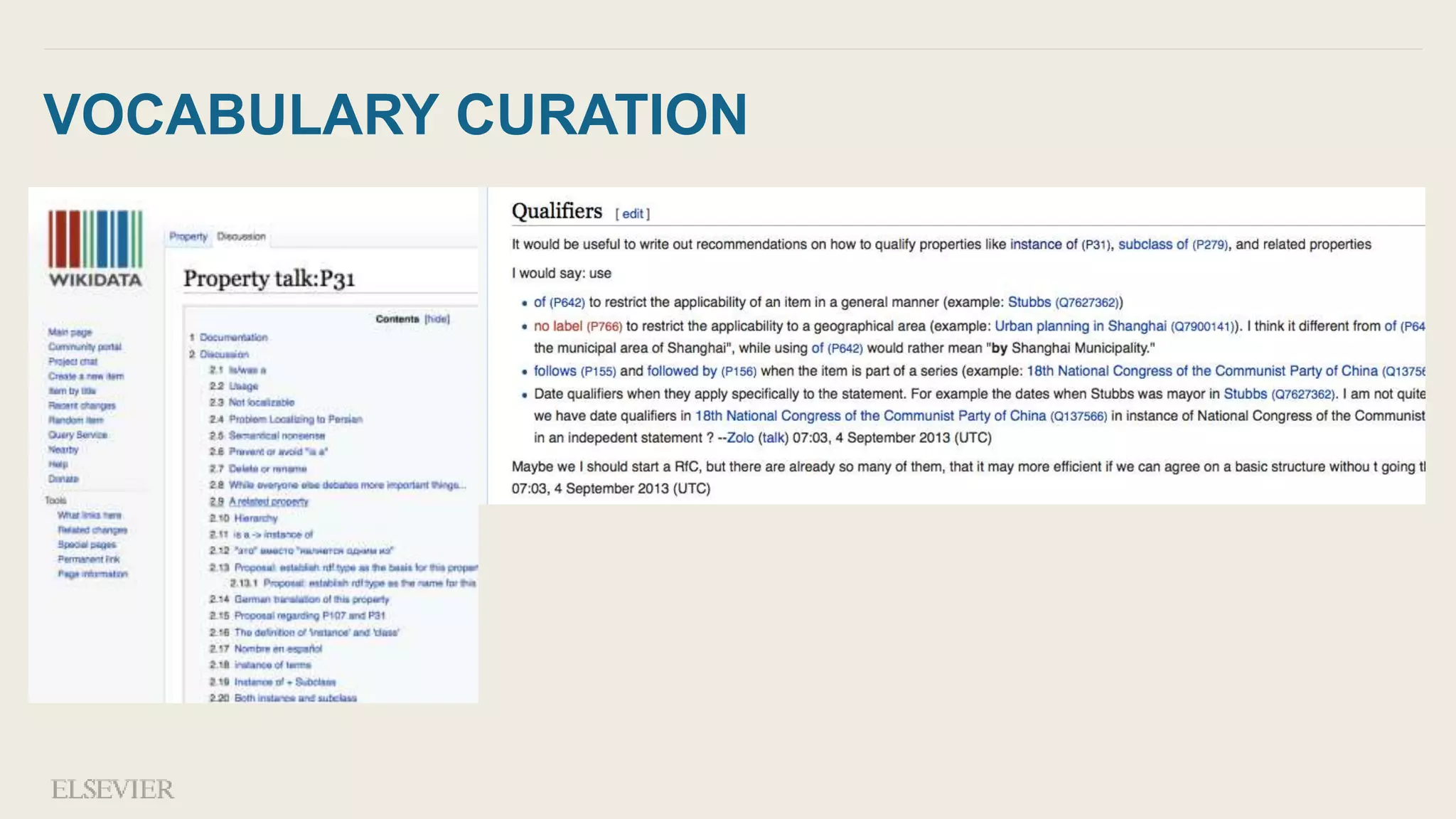Click the Donate sidebar link
The width and height of the screenshot is (1456, 819).
tap(63, 478)
